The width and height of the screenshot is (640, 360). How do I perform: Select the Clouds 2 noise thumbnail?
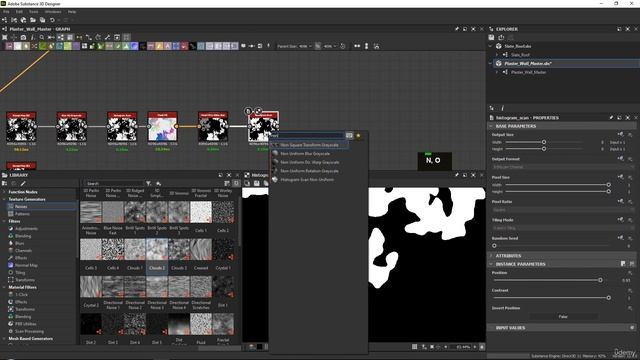pyautogui.click(x=157, y=250)
